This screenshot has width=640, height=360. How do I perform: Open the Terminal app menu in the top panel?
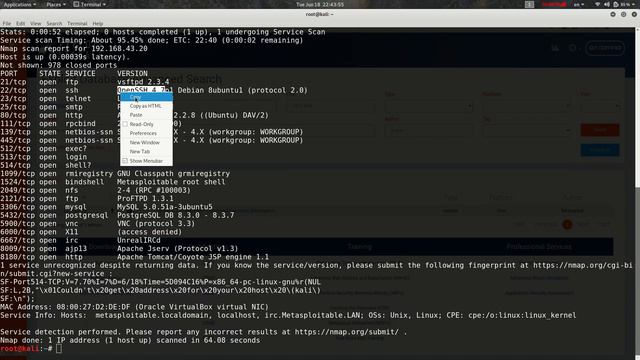pyautogui.click(x=89, y=4)
